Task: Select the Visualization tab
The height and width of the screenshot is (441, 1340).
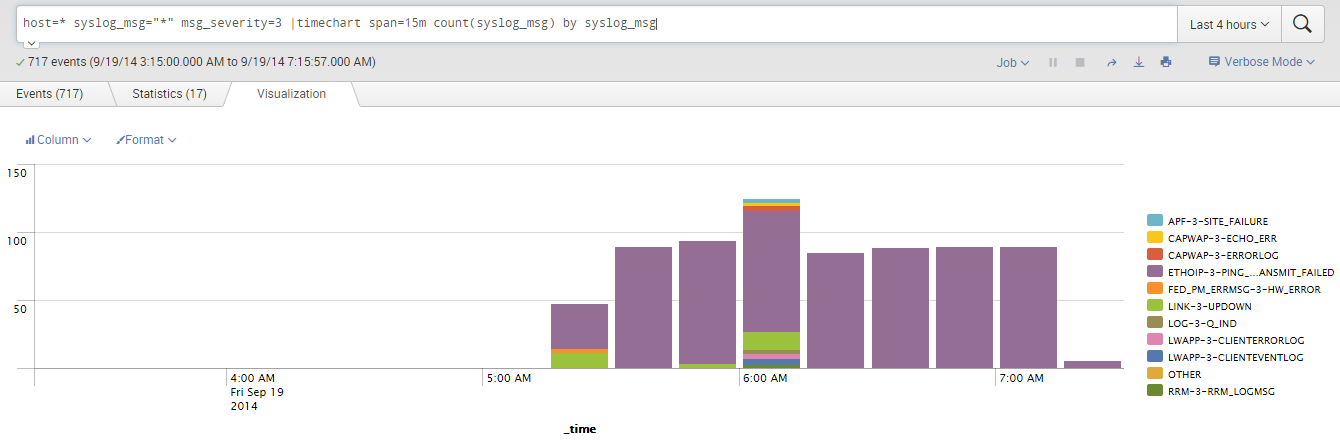Action: click(x=291, y=94)
